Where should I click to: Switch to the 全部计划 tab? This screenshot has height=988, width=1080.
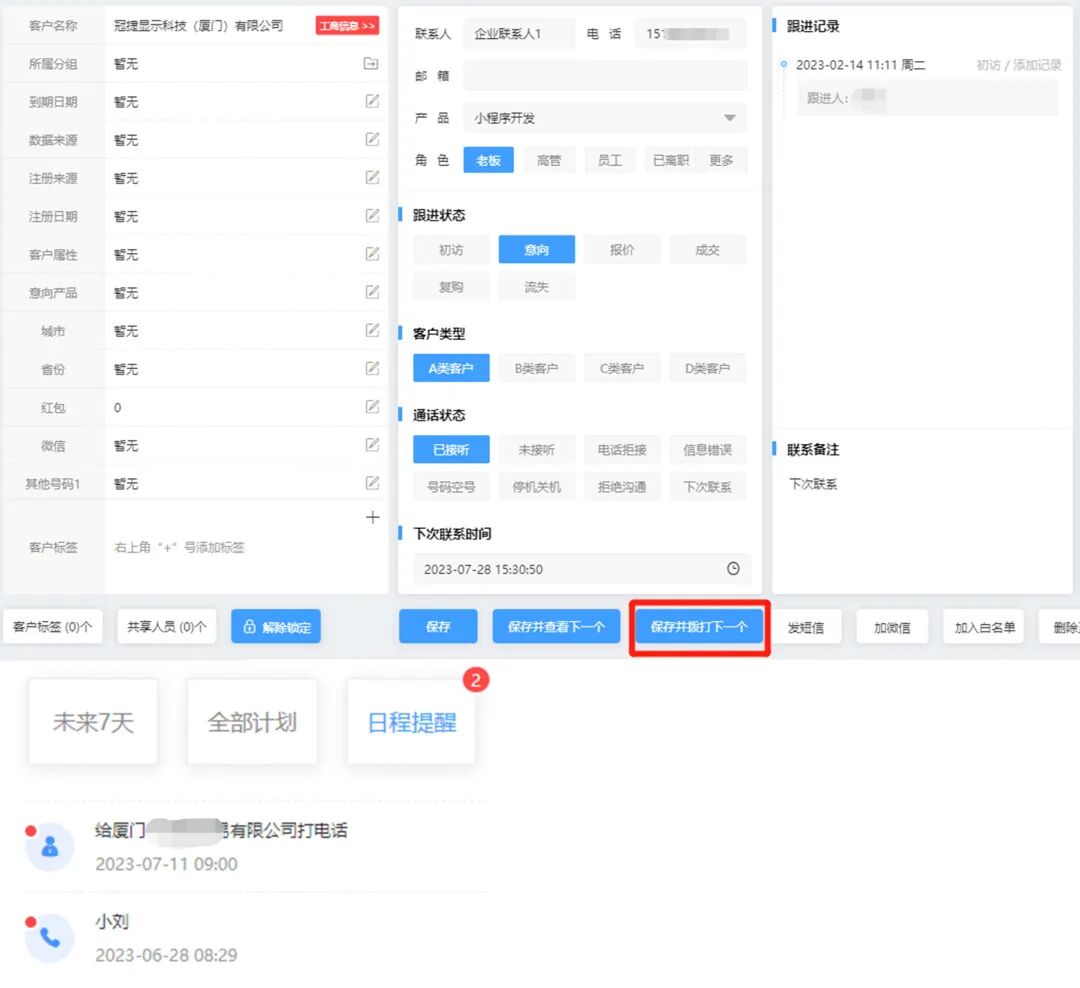(x=252, y=720)
